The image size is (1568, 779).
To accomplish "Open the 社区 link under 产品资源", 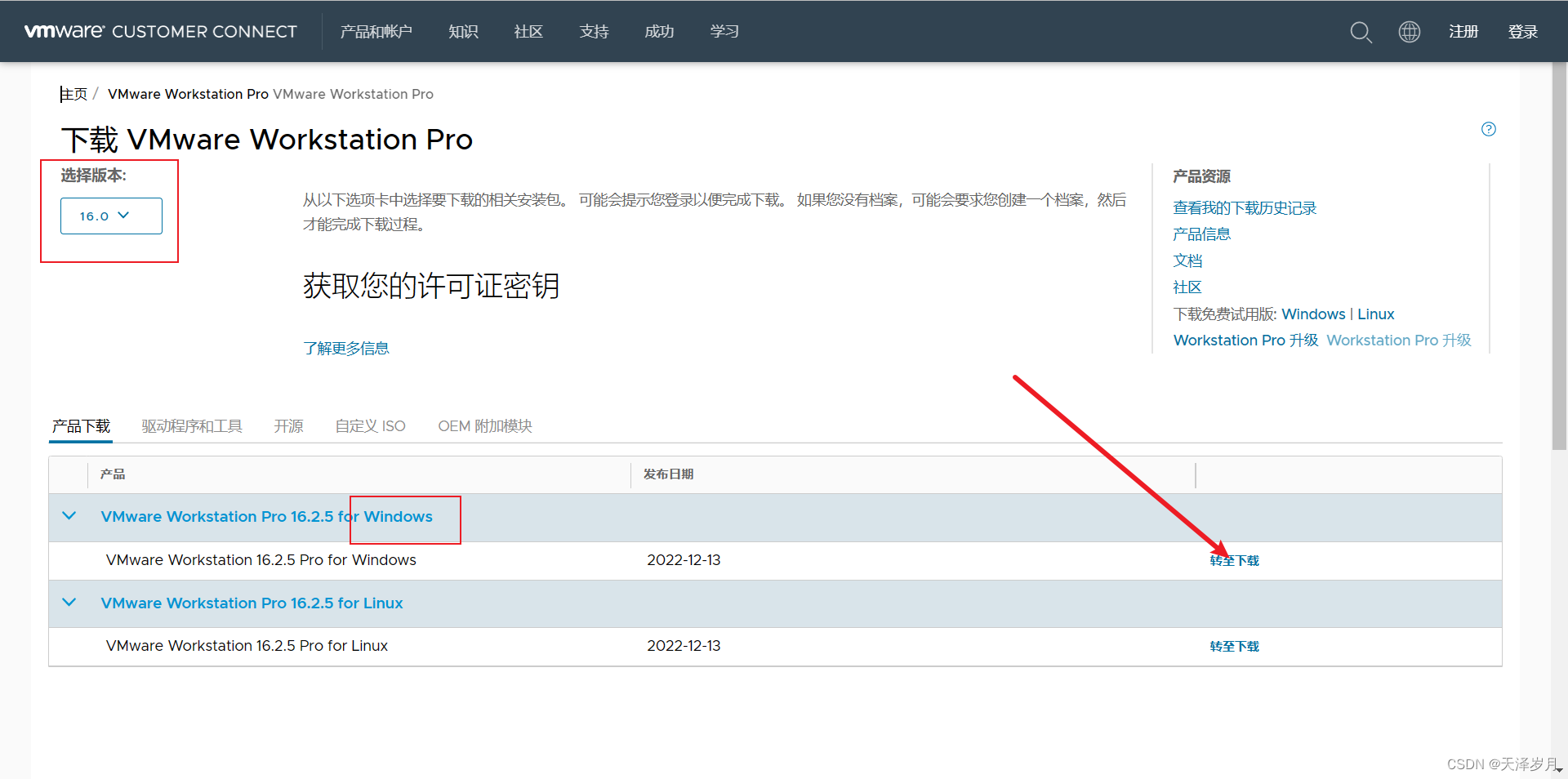I will (1187, 287).
